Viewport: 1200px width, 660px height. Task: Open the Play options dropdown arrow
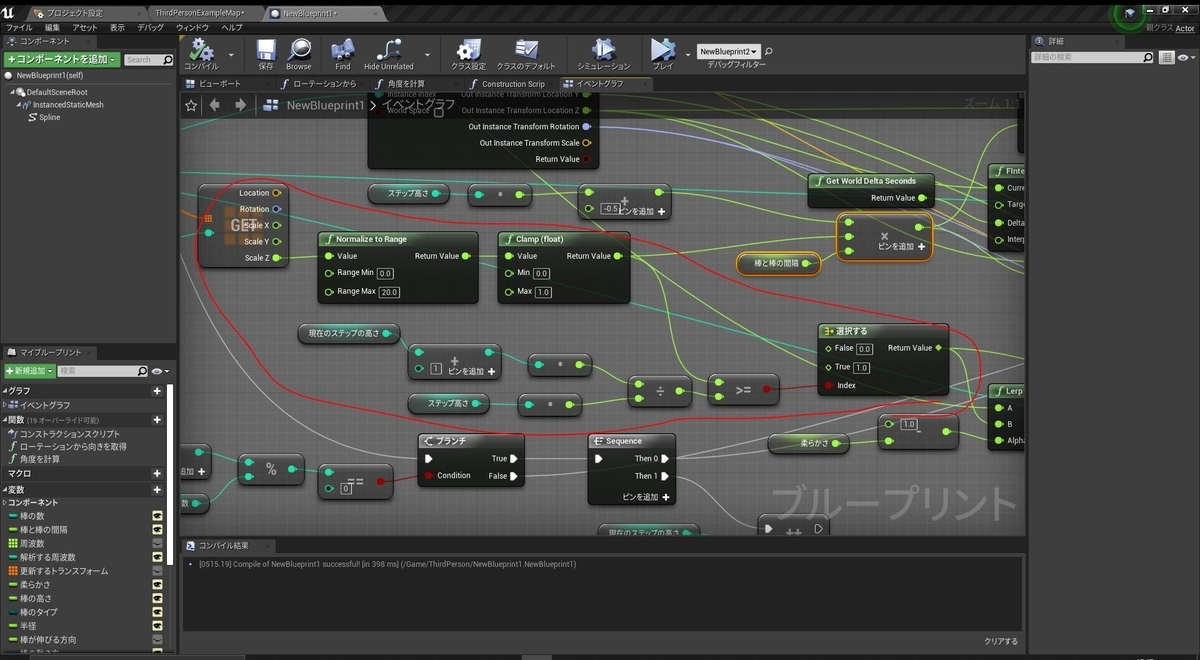[687, 54]
